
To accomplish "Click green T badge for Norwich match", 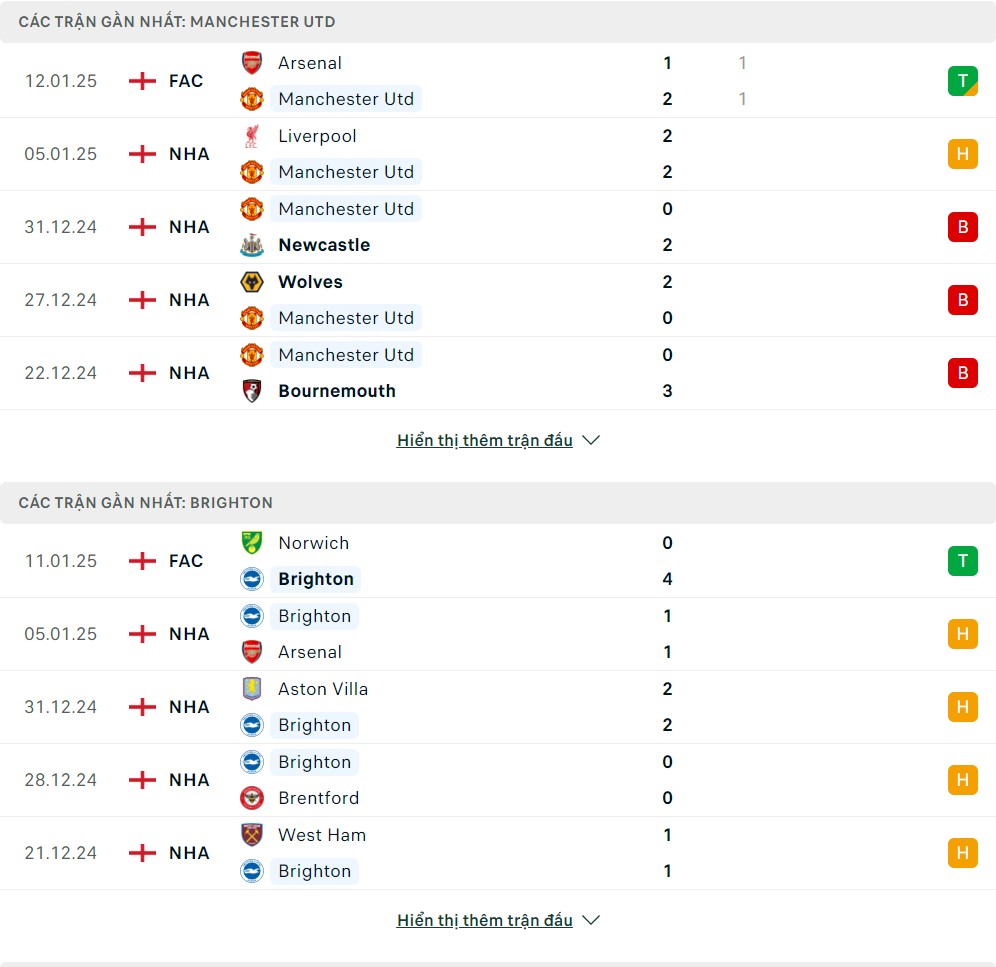I will (x=963, y=561).
